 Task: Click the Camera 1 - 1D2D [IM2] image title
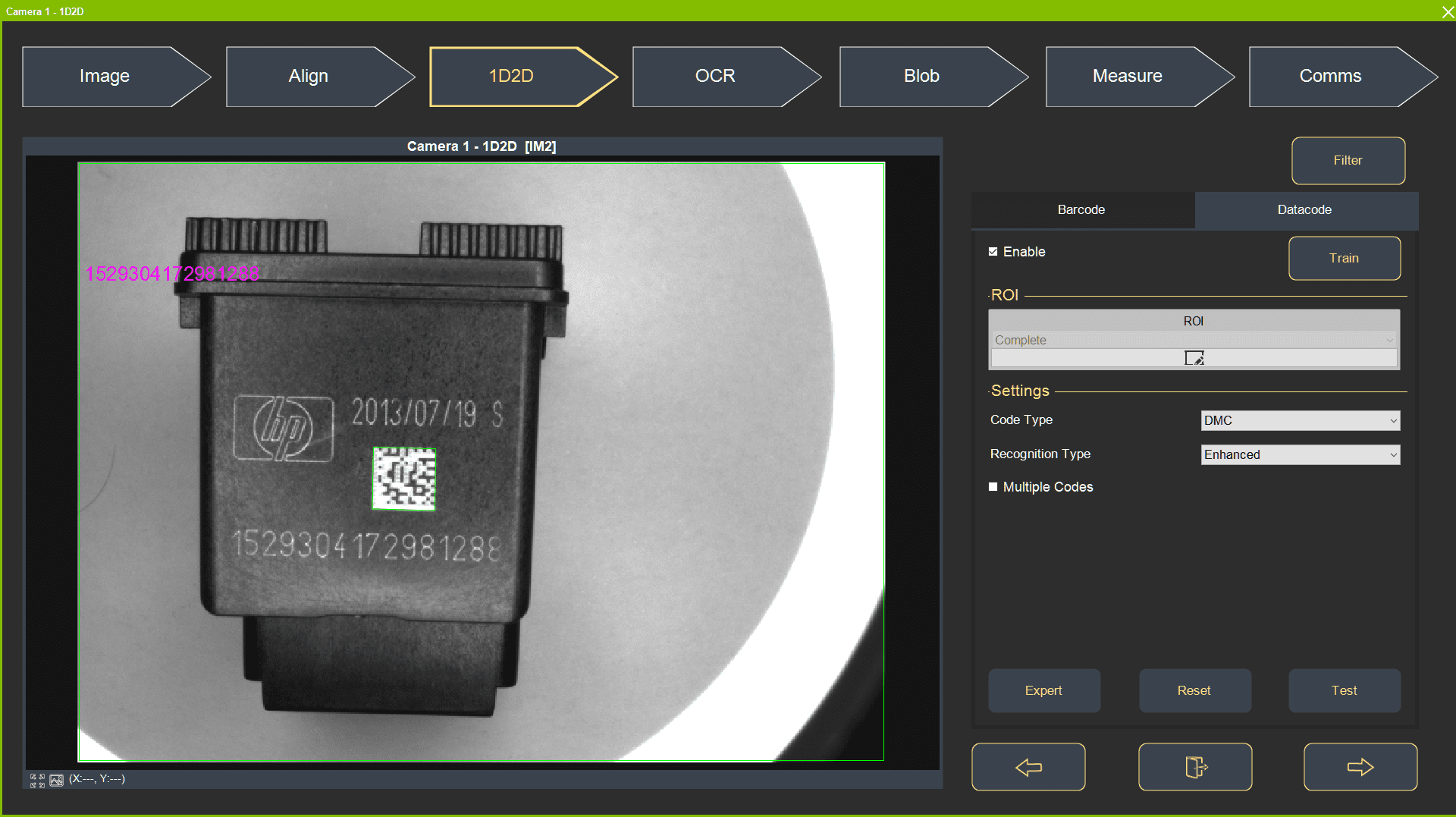(x=482, y=146)
